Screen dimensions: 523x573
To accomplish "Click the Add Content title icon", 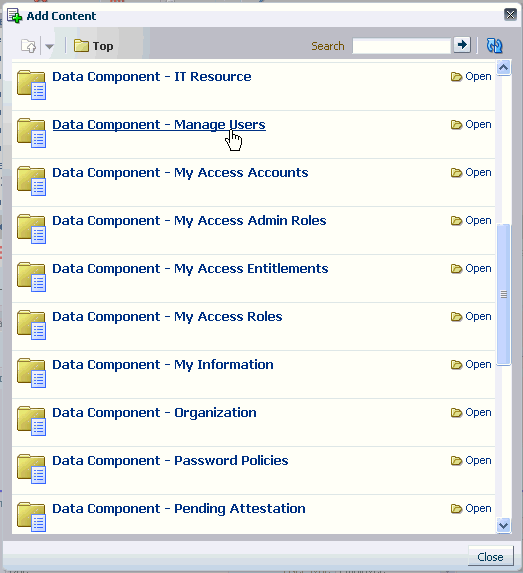I will 15,16.
